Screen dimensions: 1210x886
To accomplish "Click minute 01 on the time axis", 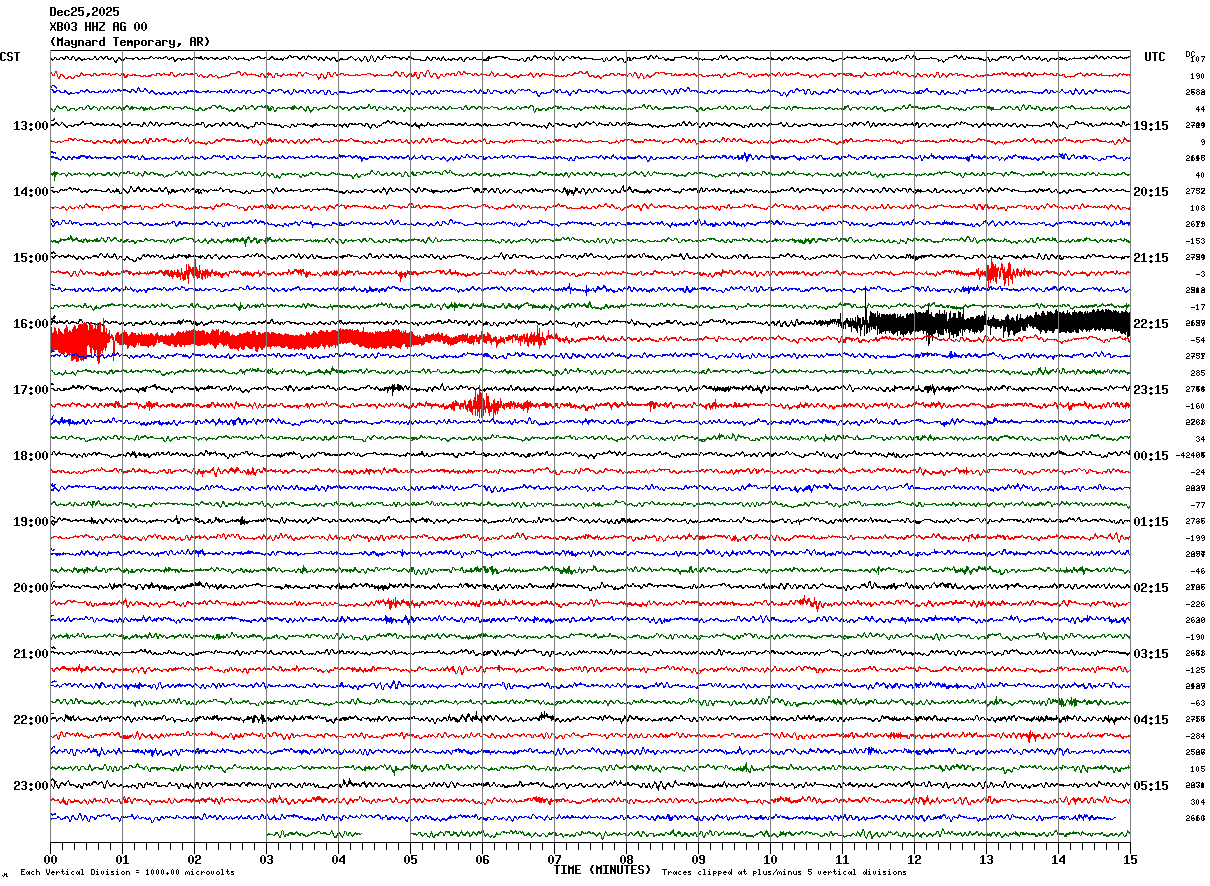I will (122, 859).
